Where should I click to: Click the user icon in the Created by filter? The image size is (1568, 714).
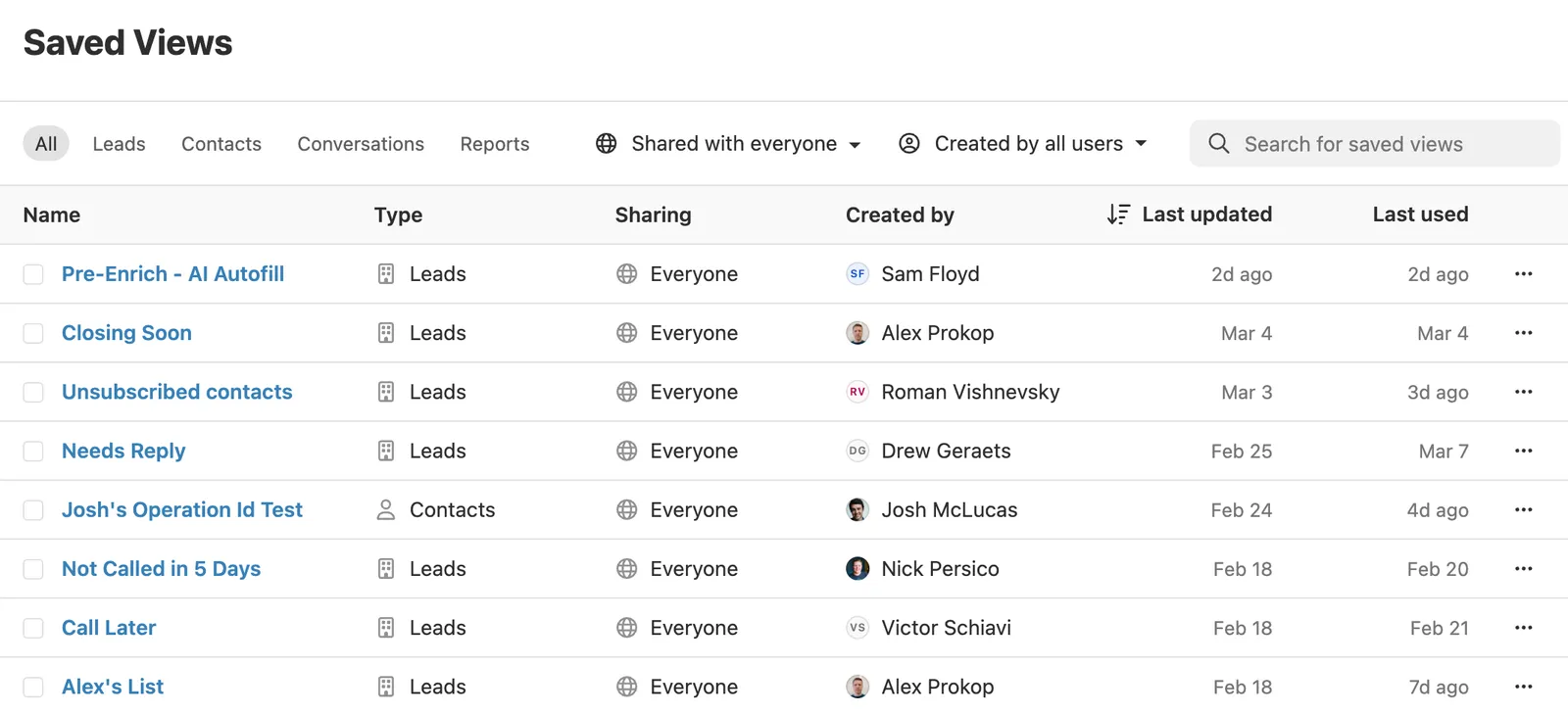click(x=909, y=144)
